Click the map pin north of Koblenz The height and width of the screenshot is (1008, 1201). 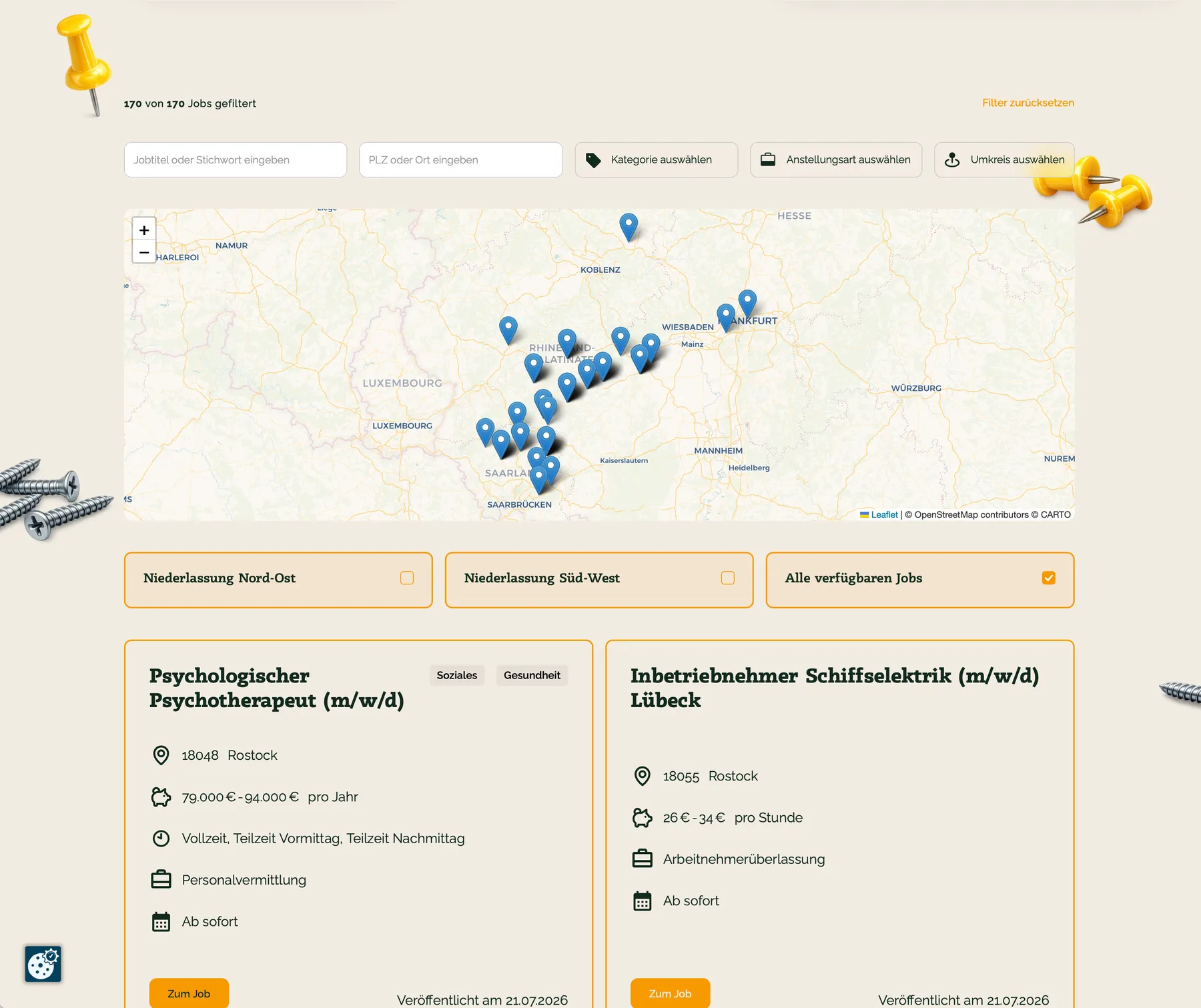tap(629, 227)
